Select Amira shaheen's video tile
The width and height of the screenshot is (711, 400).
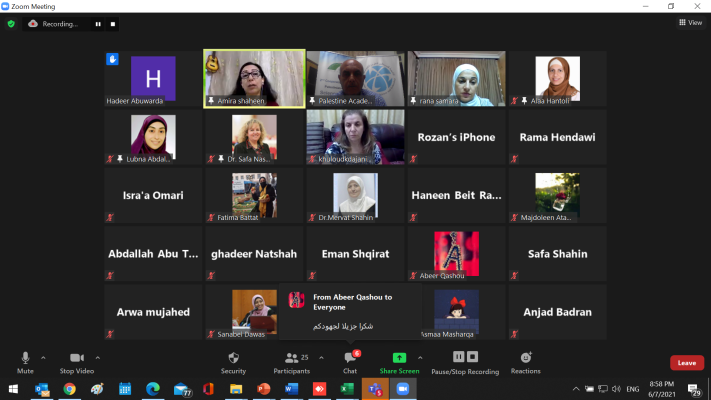255,78
